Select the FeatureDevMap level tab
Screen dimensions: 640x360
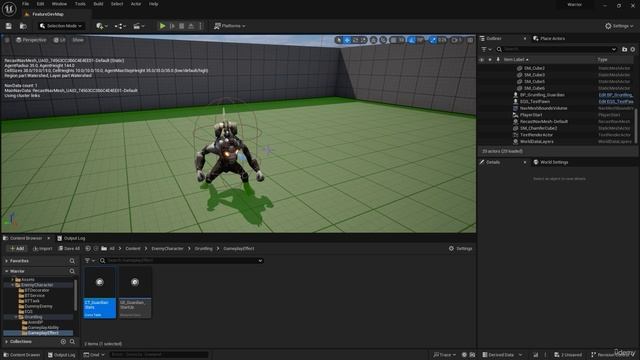(47, 14)
